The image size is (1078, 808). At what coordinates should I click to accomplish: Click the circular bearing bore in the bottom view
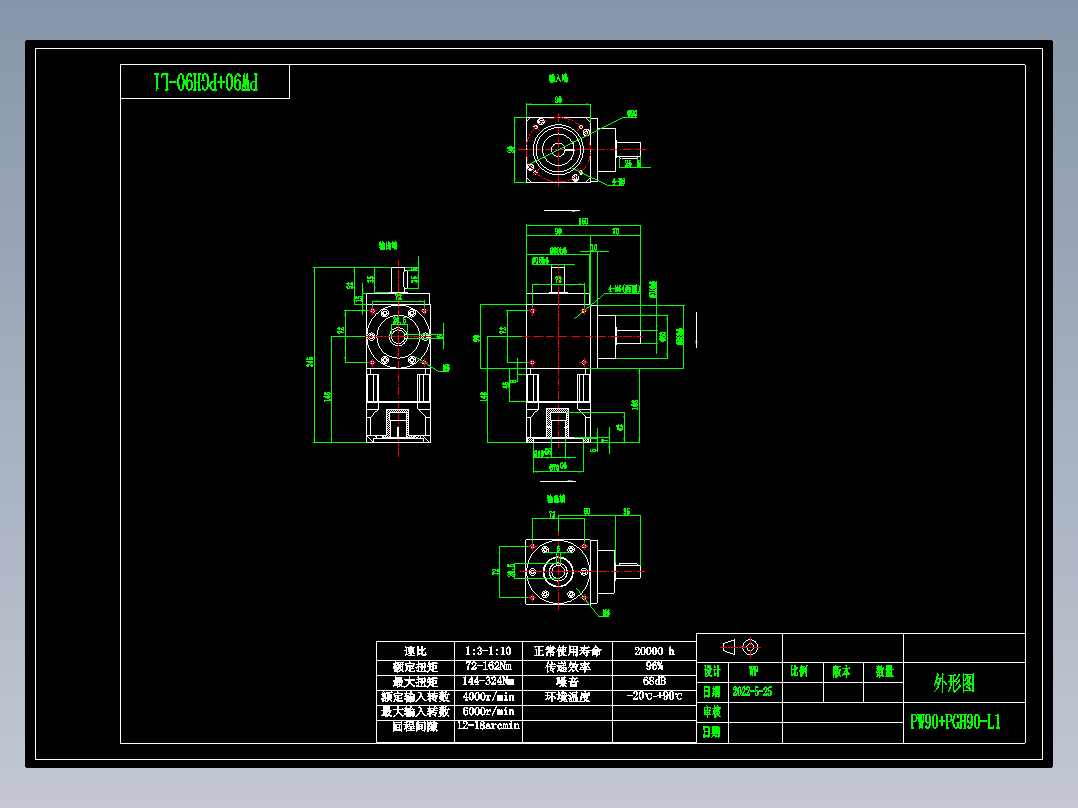[x=557, y=571]
